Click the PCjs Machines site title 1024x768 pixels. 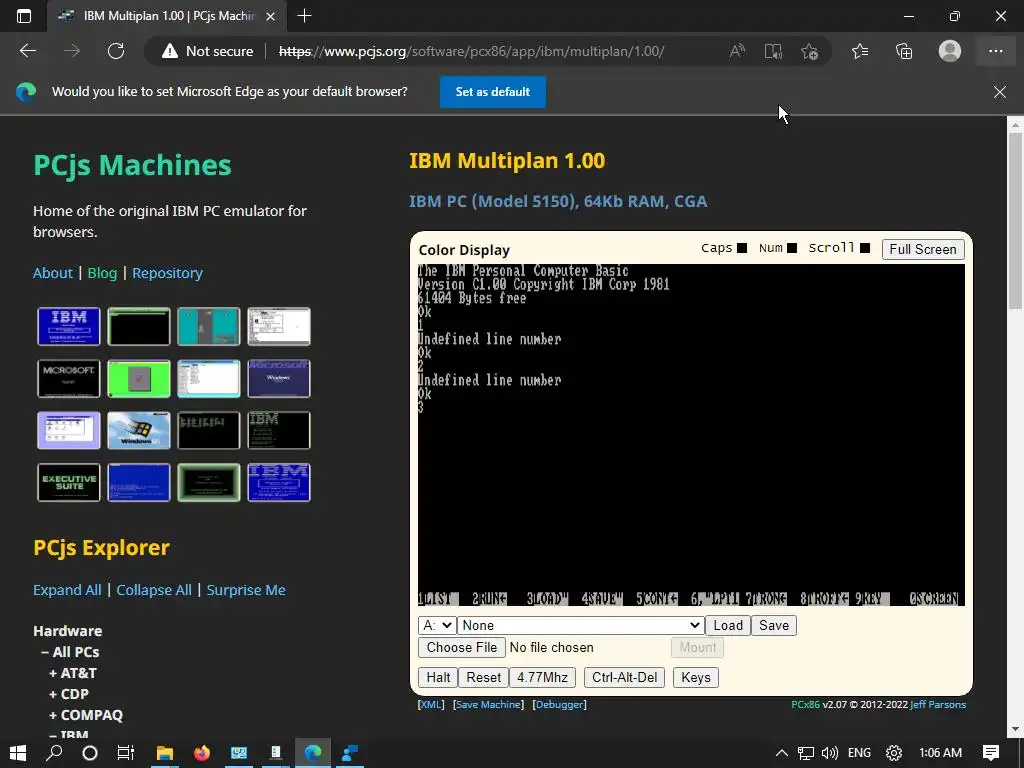coord(133,165)
